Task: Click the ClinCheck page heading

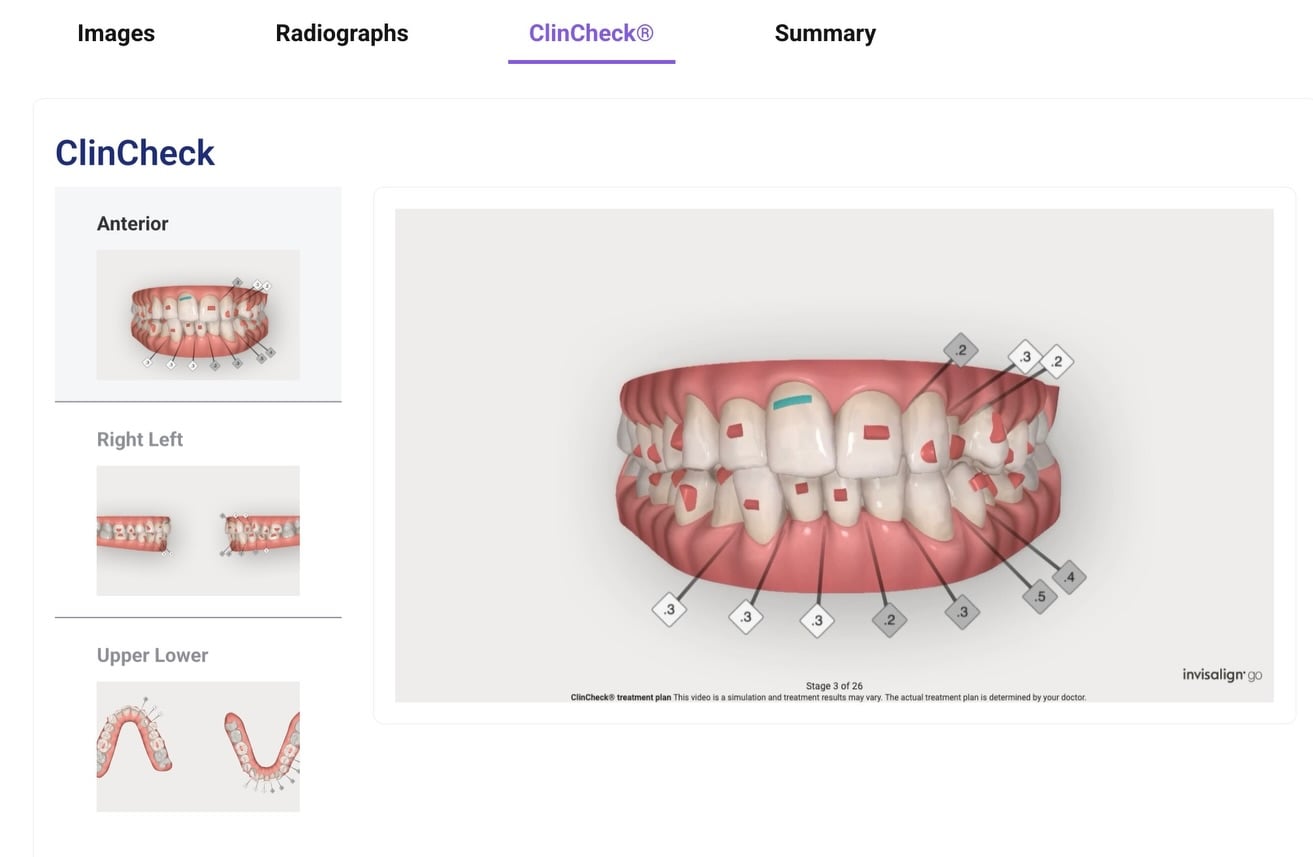Action: coord(135,153)
